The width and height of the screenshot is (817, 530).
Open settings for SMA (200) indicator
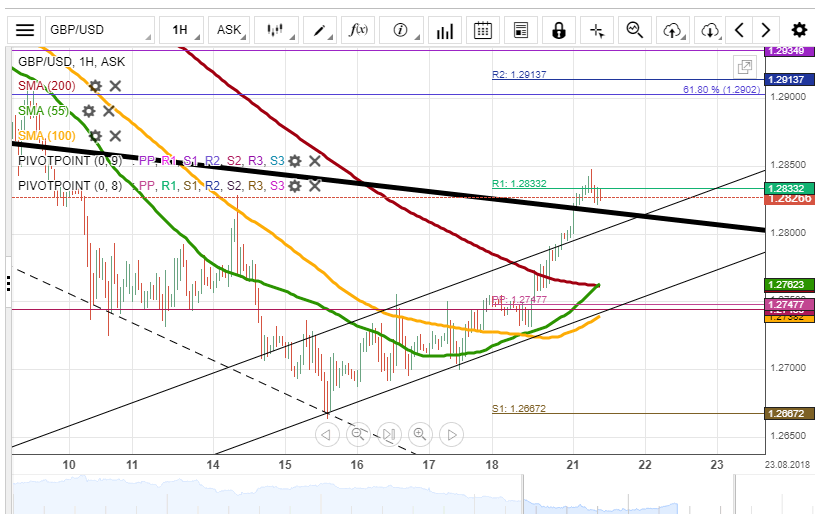click(x=95, y=86)
